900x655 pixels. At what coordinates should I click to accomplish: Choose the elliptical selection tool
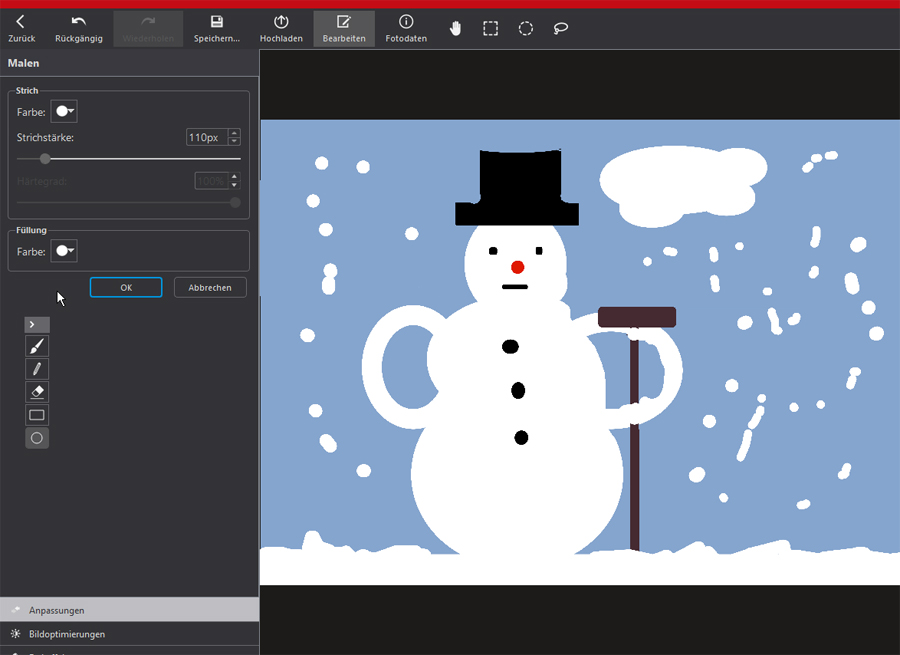[526, 28]
